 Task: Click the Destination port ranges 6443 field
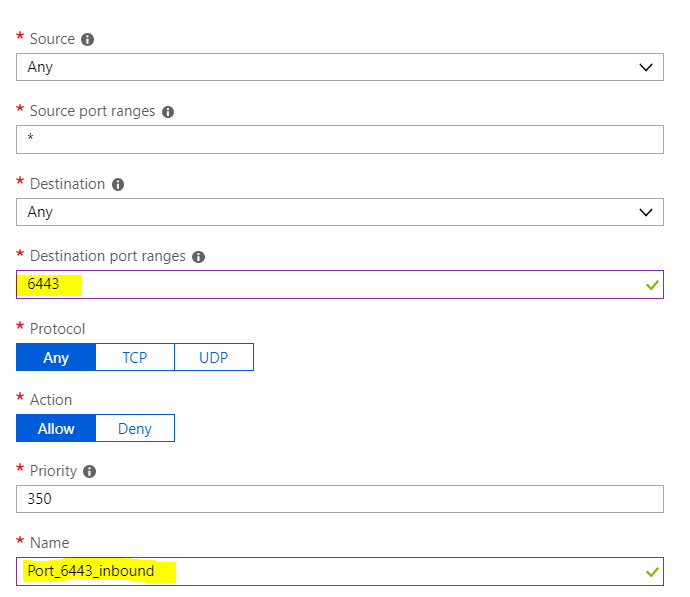click(x=340, y=285)
